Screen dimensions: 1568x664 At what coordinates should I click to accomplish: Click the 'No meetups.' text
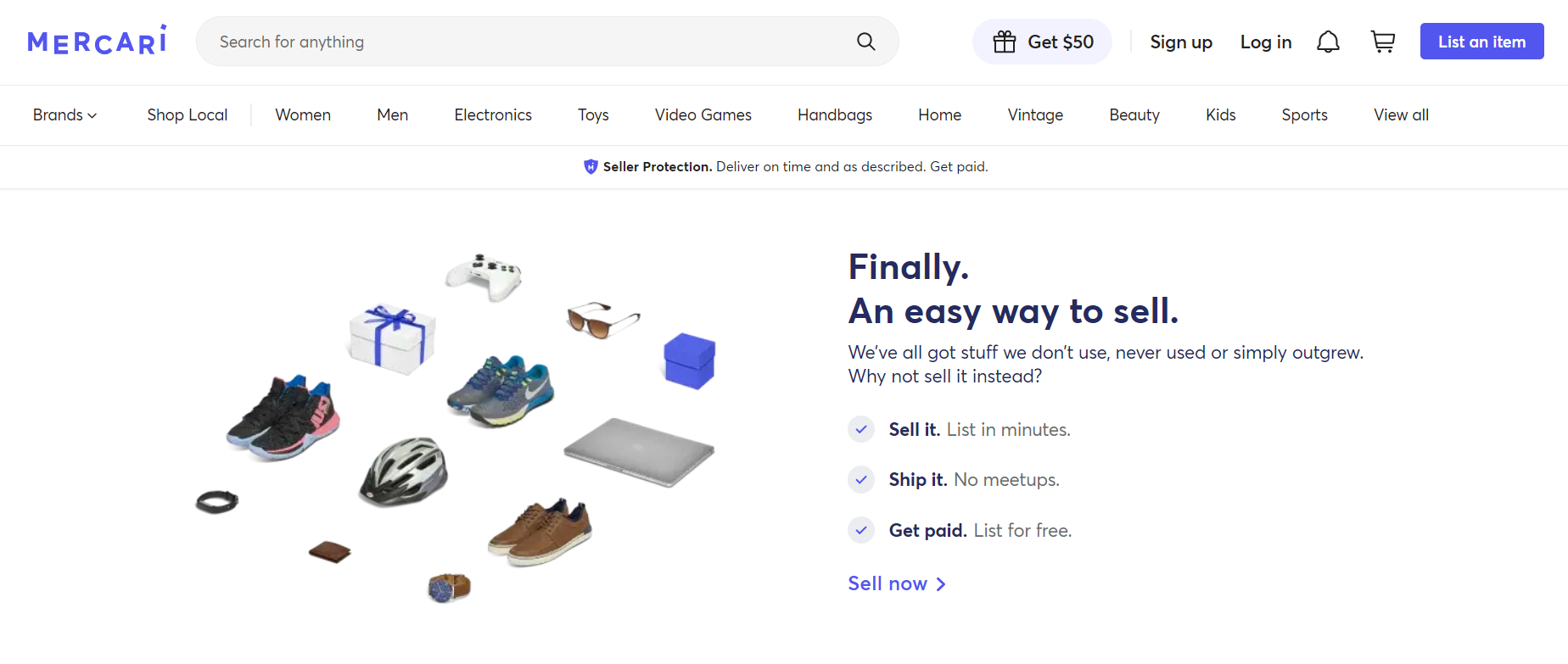point(1006,479)
